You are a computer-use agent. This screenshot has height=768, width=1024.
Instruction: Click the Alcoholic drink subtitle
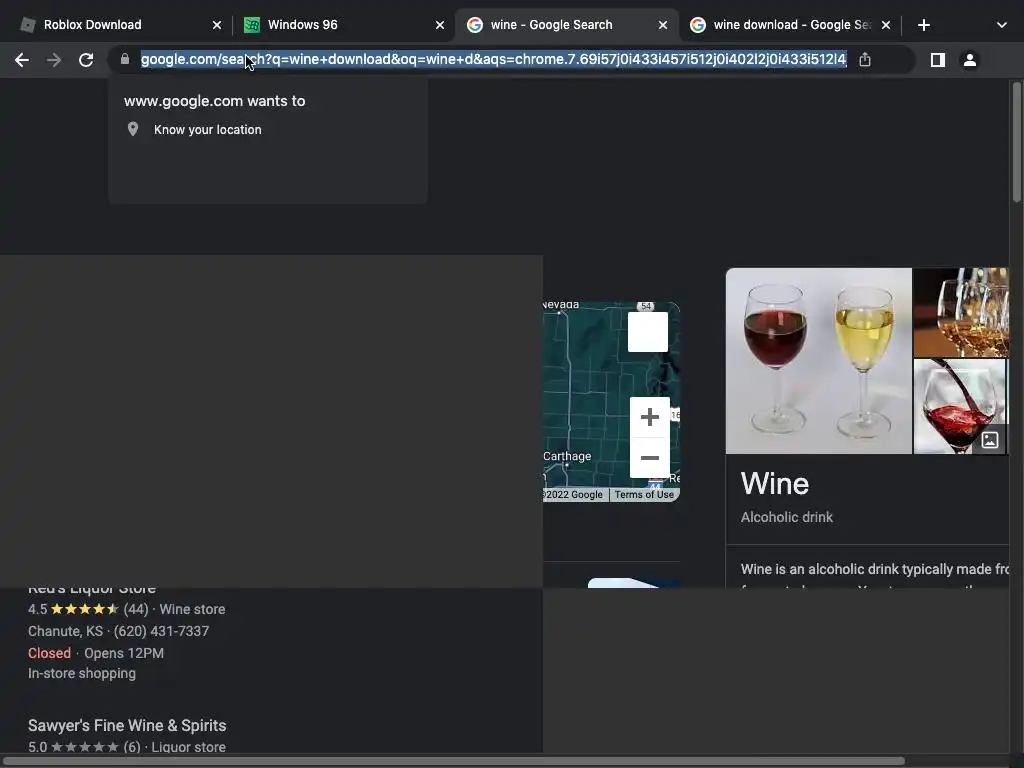click(x=786, y=517)
